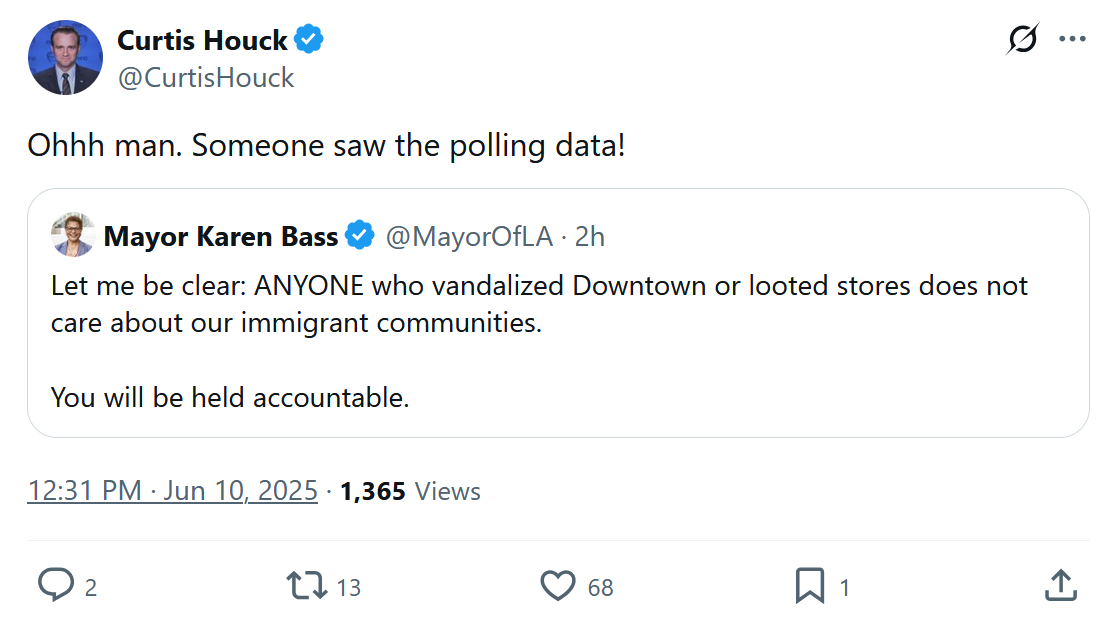Click Mayor Karen Bass's verified badge
This screenshot has height=626, width=1115.
[359, 236]
